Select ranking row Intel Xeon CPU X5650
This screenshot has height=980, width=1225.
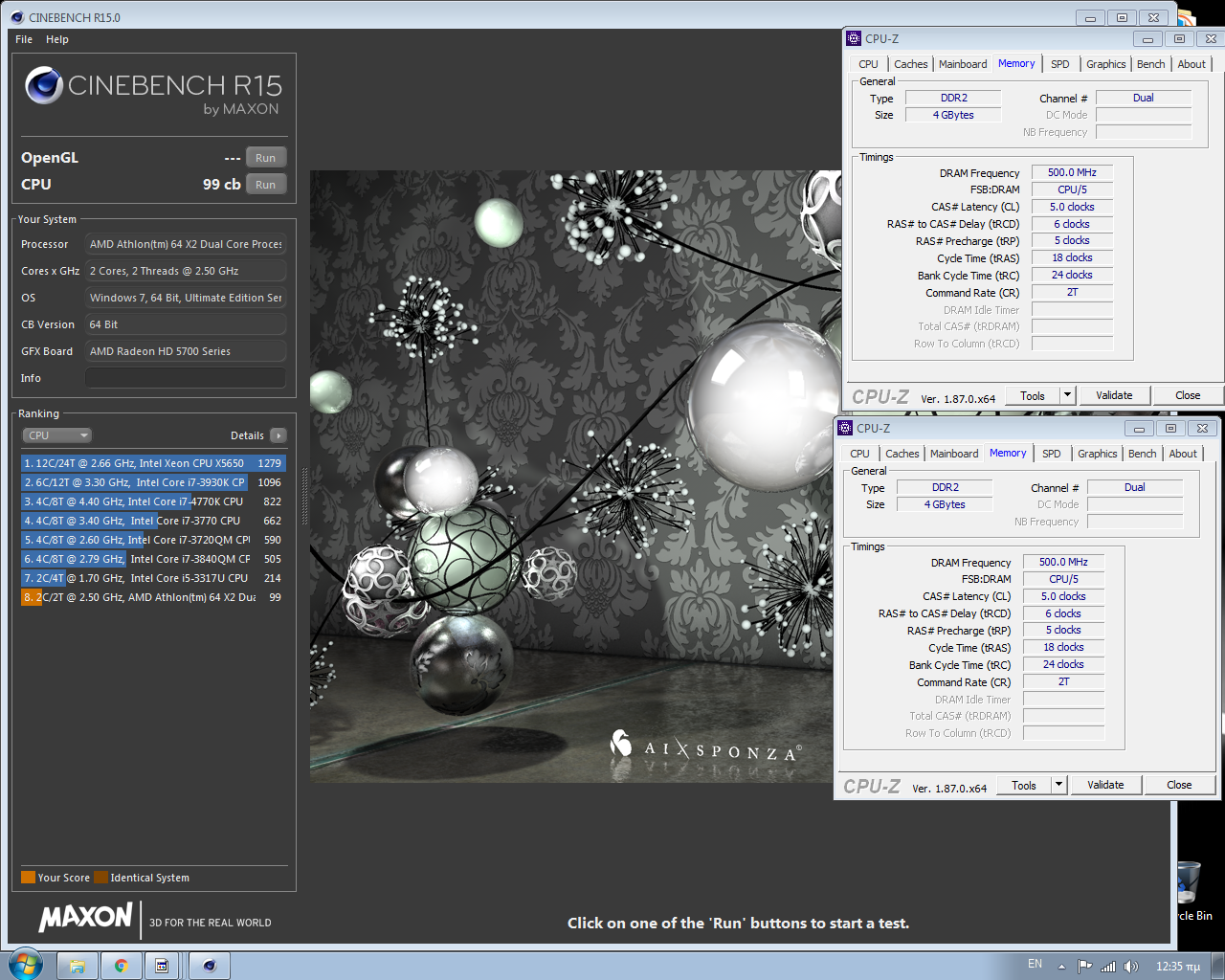(x=153, y=463)
